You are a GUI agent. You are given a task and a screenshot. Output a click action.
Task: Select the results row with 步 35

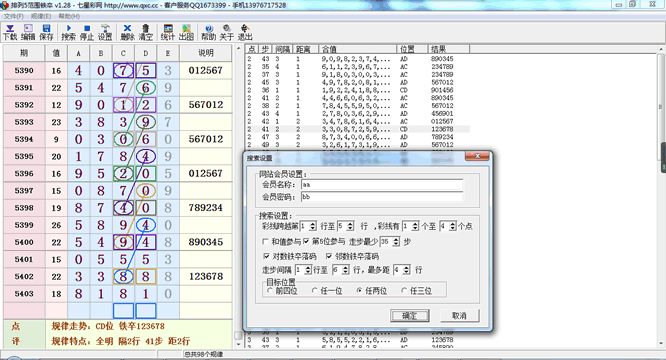(358, 67)
